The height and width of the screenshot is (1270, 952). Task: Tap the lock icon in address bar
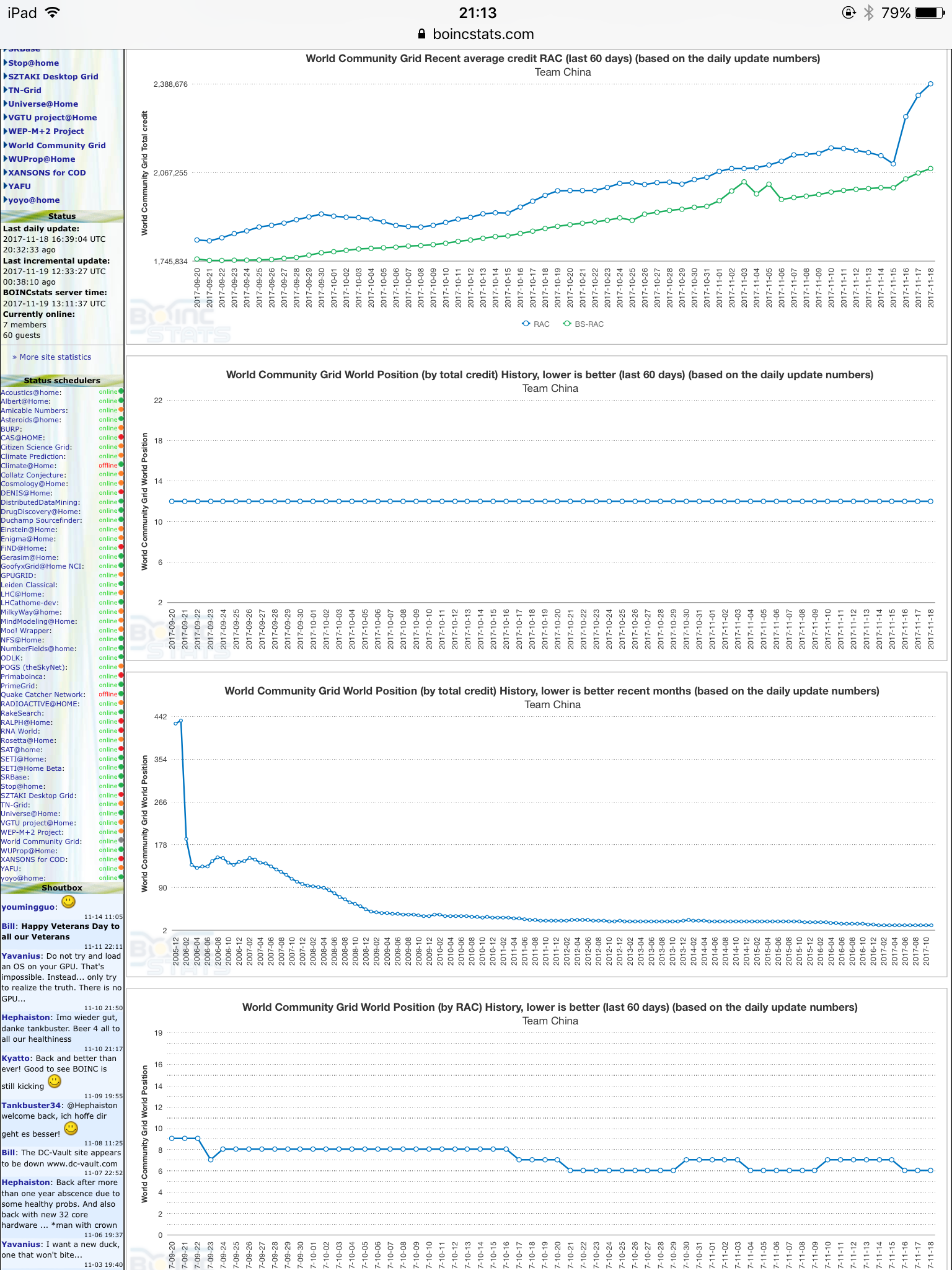(x=421, y=34)
